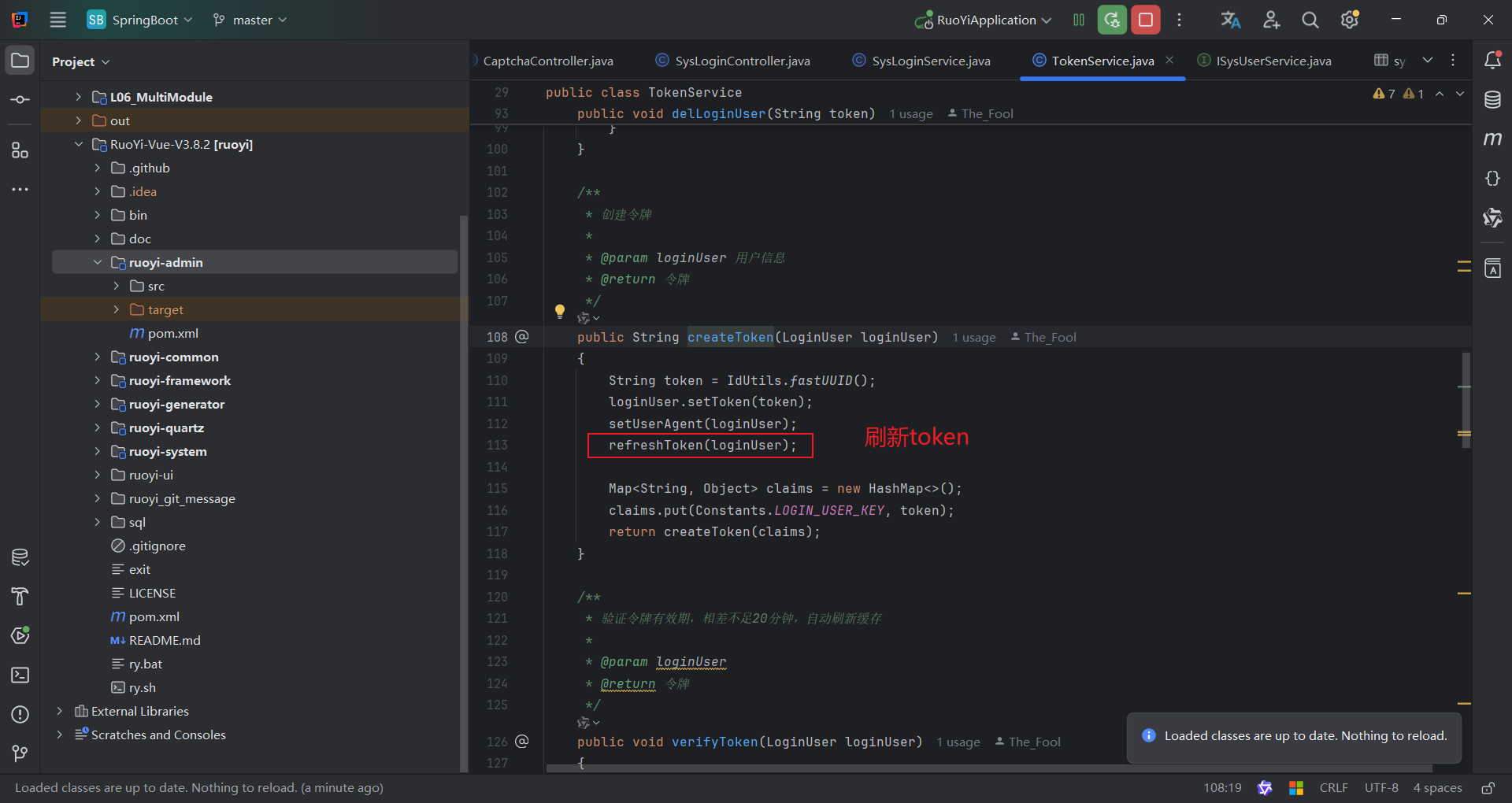The height and width of the screenshot is (803, 1512).
Task: Open the Translate tool icon
Action: point(1231,20)
